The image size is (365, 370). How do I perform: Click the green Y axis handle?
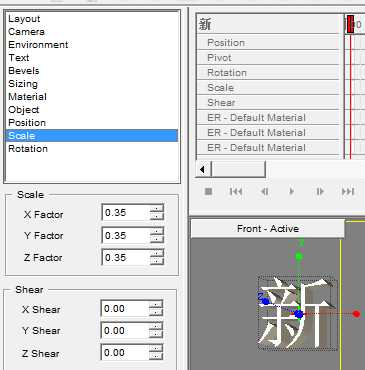point(299,256)
